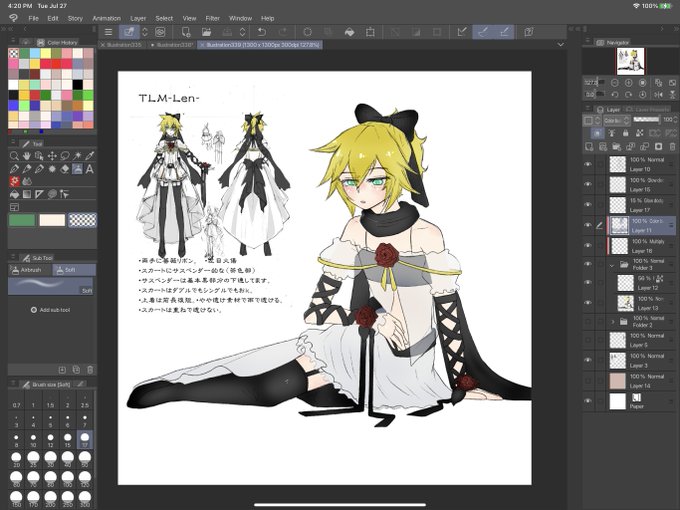Select the Operation object tool
680x510 pixels.
(39, 156)
